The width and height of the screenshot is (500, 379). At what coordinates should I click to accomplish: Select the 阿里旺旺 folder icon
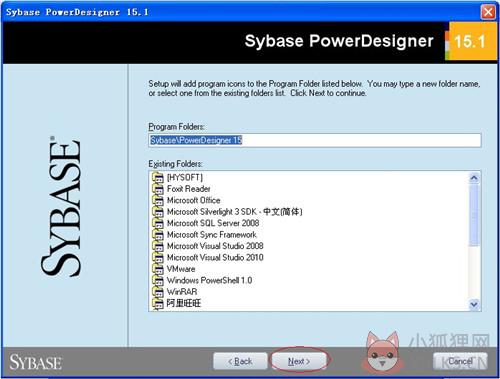point(158,303)
